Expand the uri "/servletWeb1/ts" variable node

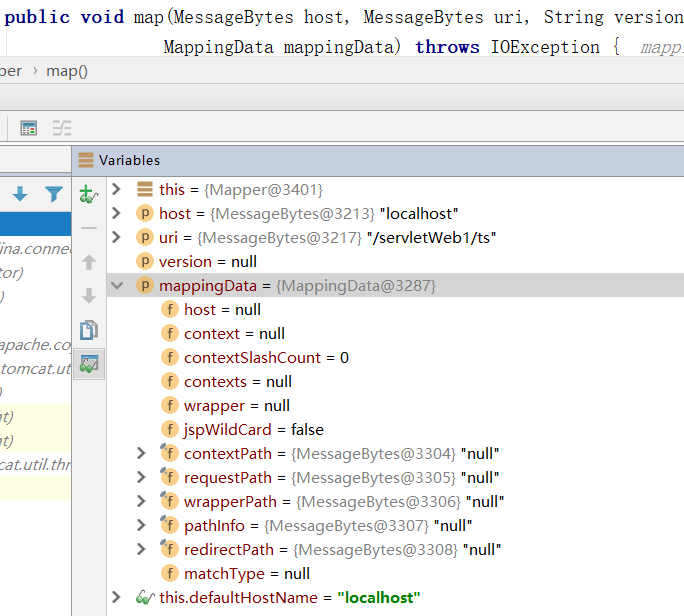pyautogui.click(x=116, y=237)
